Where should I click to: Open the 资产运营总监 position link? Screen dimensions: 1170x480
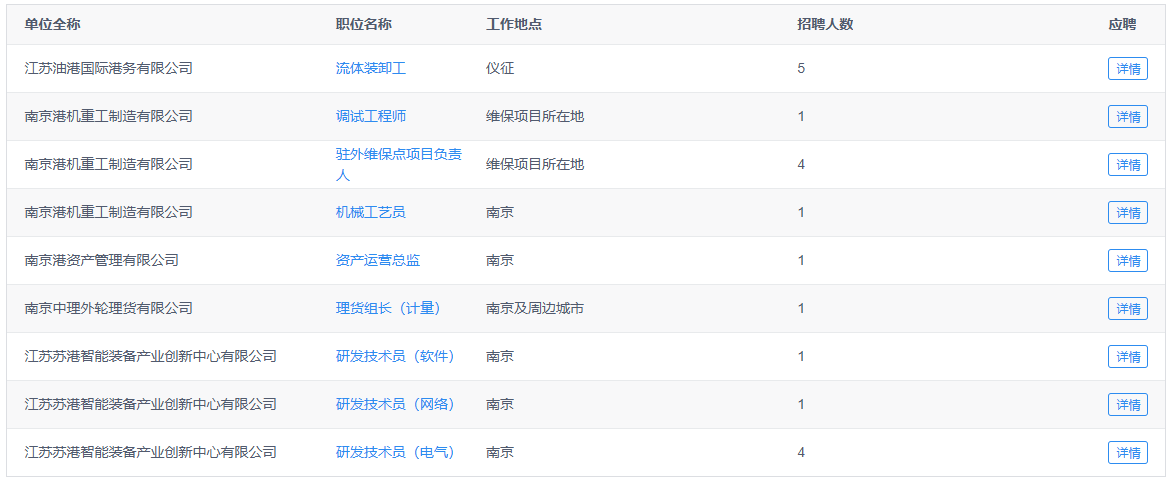pyautogui.click(x=377, y=261)
